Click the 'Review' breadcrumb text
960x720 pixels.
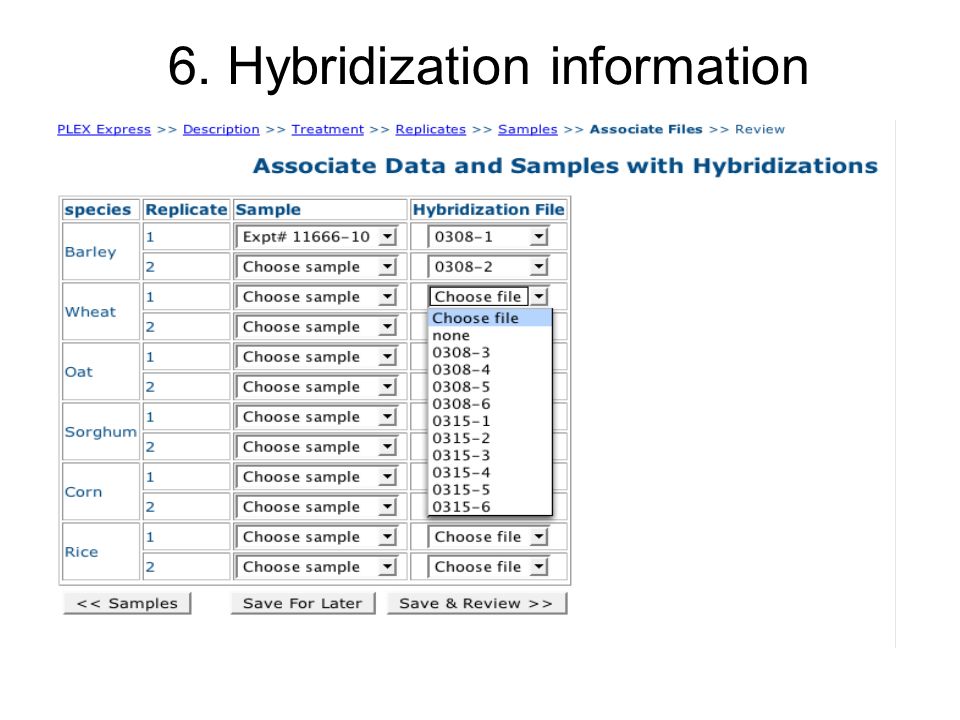click(x=760, y=130)
